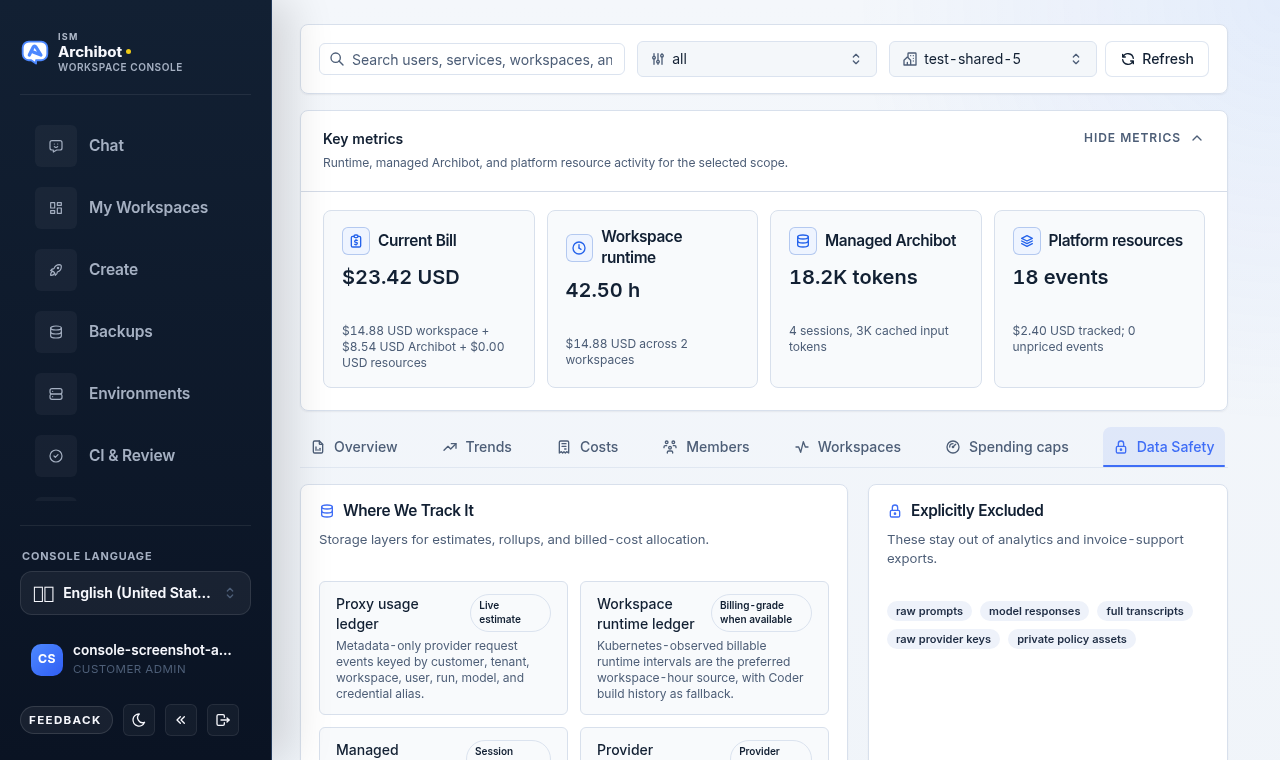Click the 'raw provider keys' tag

(x=943, y=639)
